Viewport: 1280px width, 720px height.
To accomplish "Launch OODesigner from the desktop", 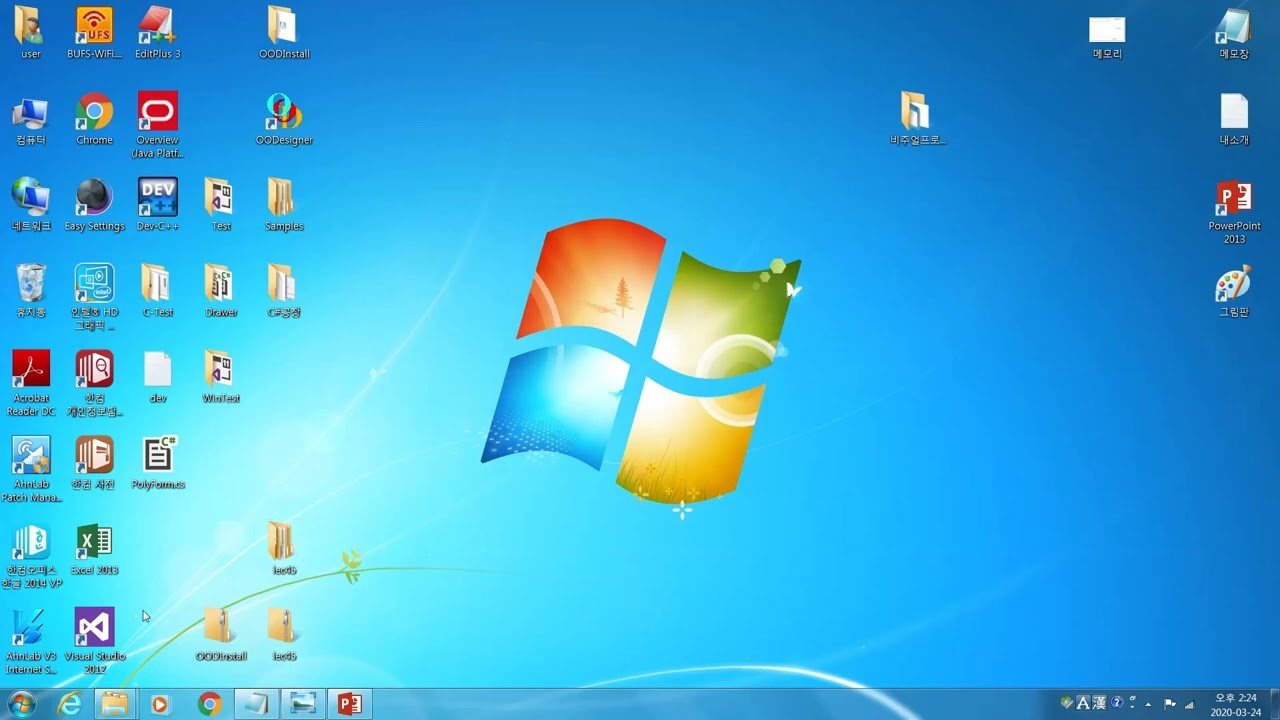I will 284,120.
